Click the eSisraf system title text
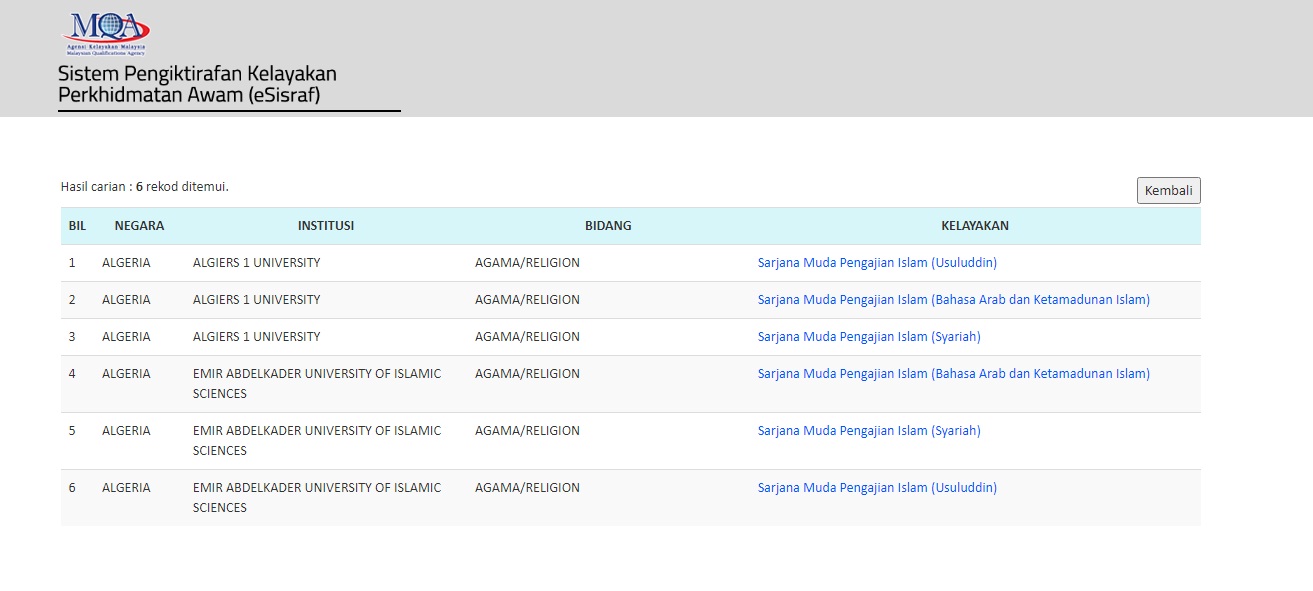 [197, 85]
